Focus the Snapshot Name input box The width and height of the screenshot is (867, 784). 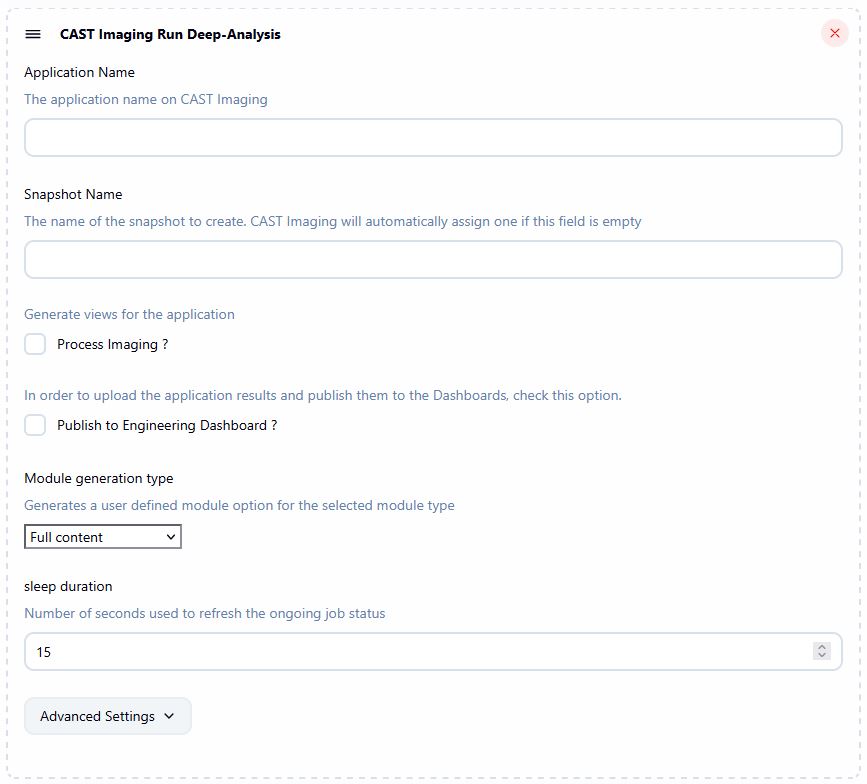point(433,259)
